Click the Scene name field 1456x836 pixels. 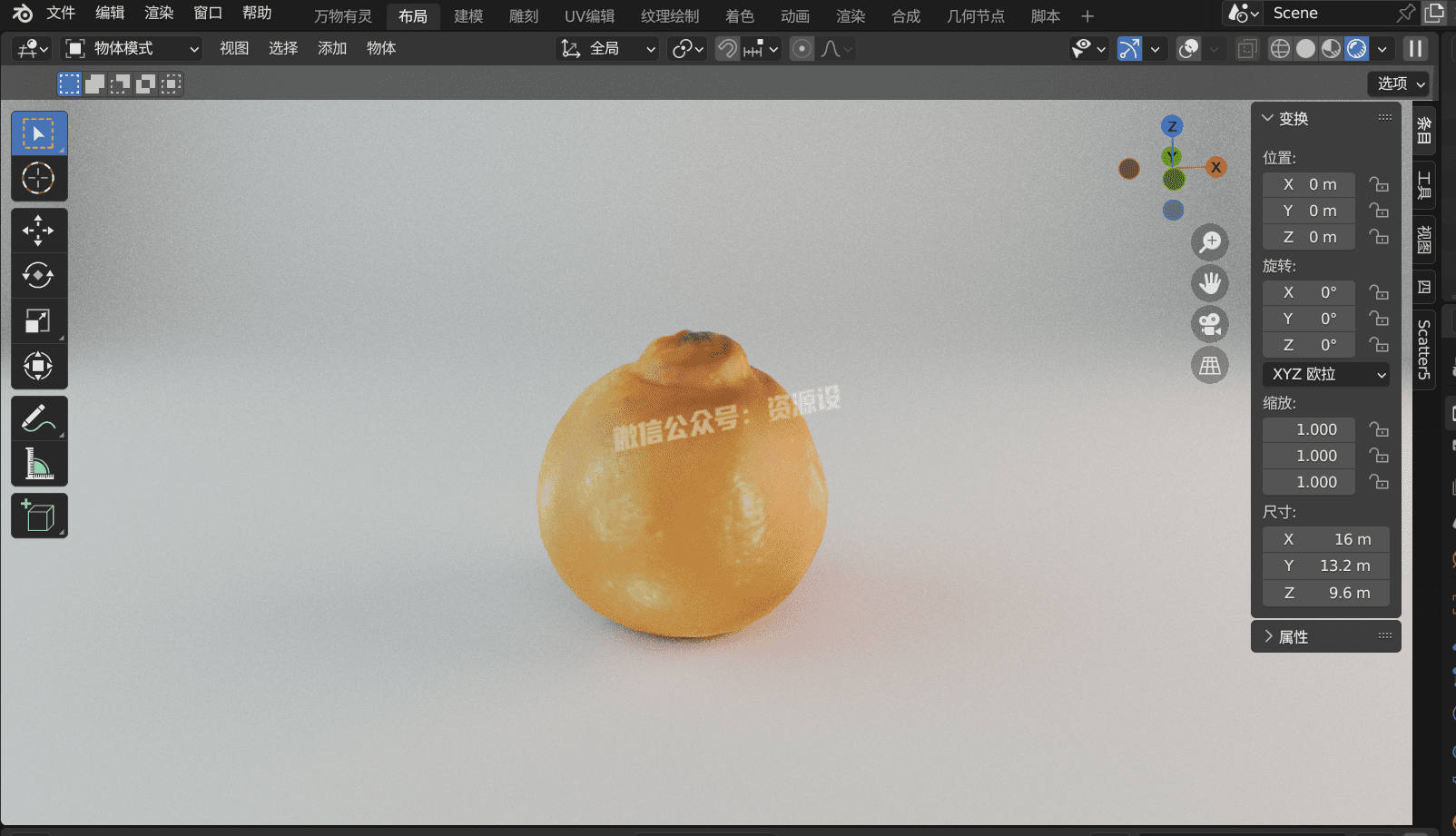pos(1330,13)
